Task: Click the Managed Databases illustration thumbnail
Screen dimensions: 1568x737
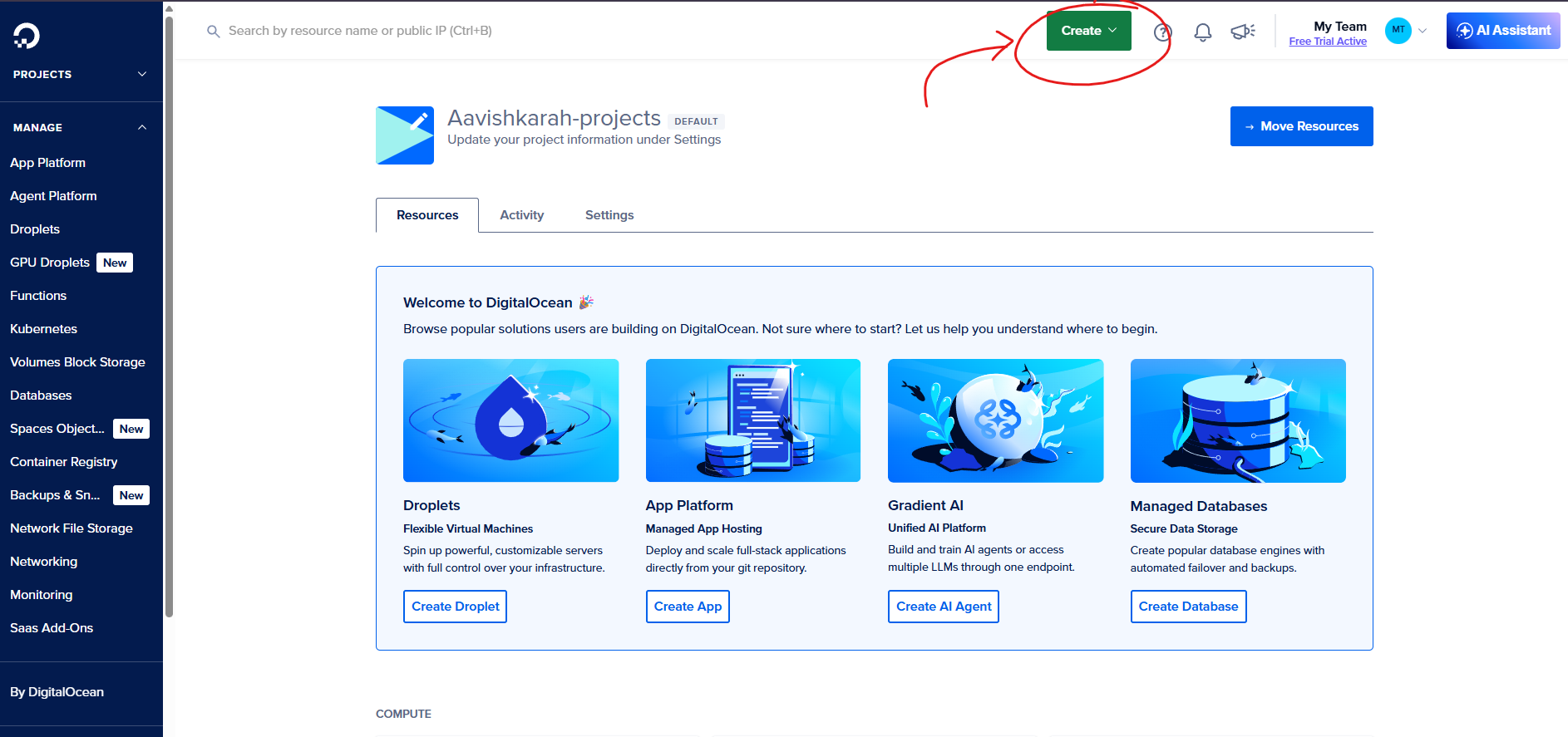Action: (x=1238, y=420)
